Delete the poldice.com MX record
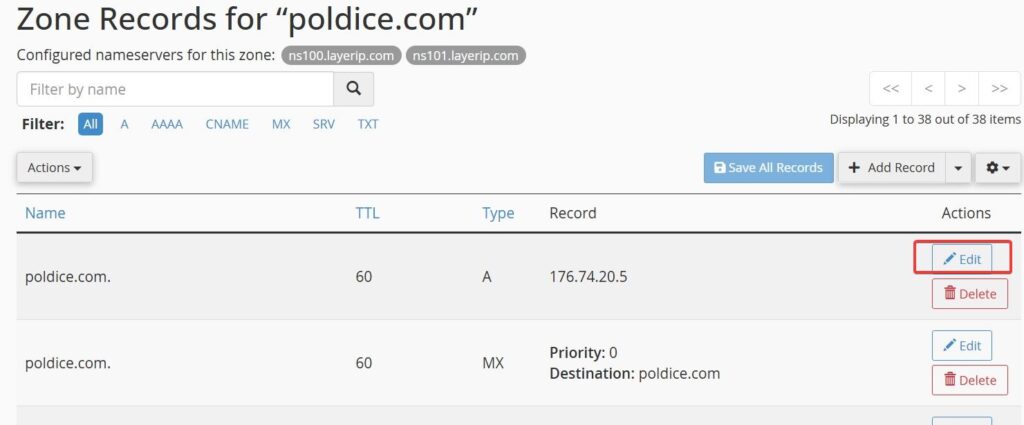The image size is (1024, 425). [962, 380]
